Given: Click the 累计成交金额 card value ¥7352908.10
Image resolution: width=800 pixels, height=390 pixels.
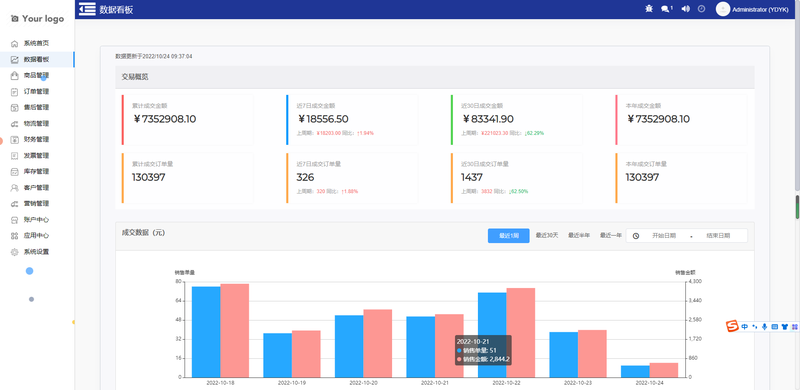Looking at the screenshot, I should pyautogui.click(x=164, y=119).
